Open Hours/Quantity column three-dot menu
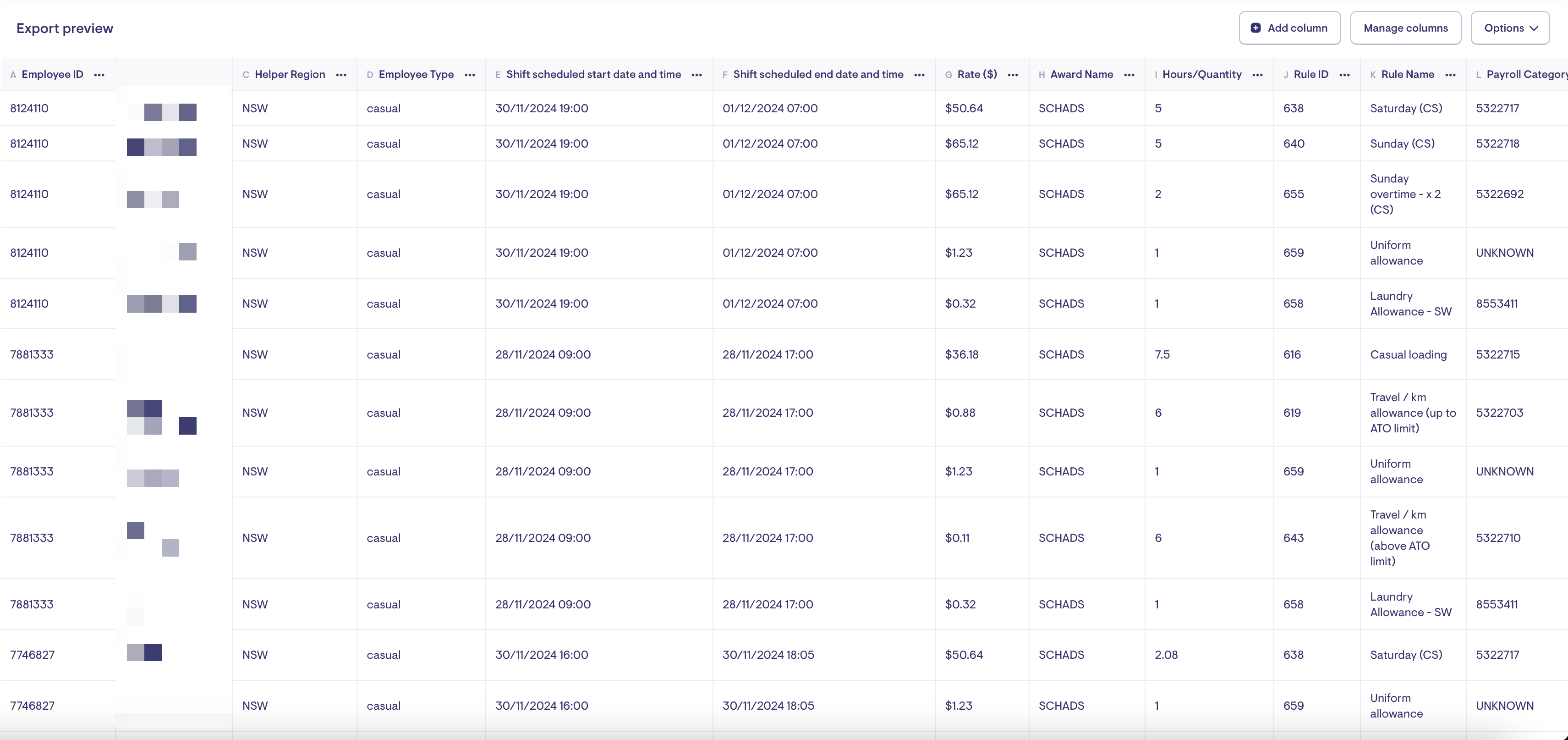The width and height of the screenshot is (1568, 740). [x=1258, y=74]
